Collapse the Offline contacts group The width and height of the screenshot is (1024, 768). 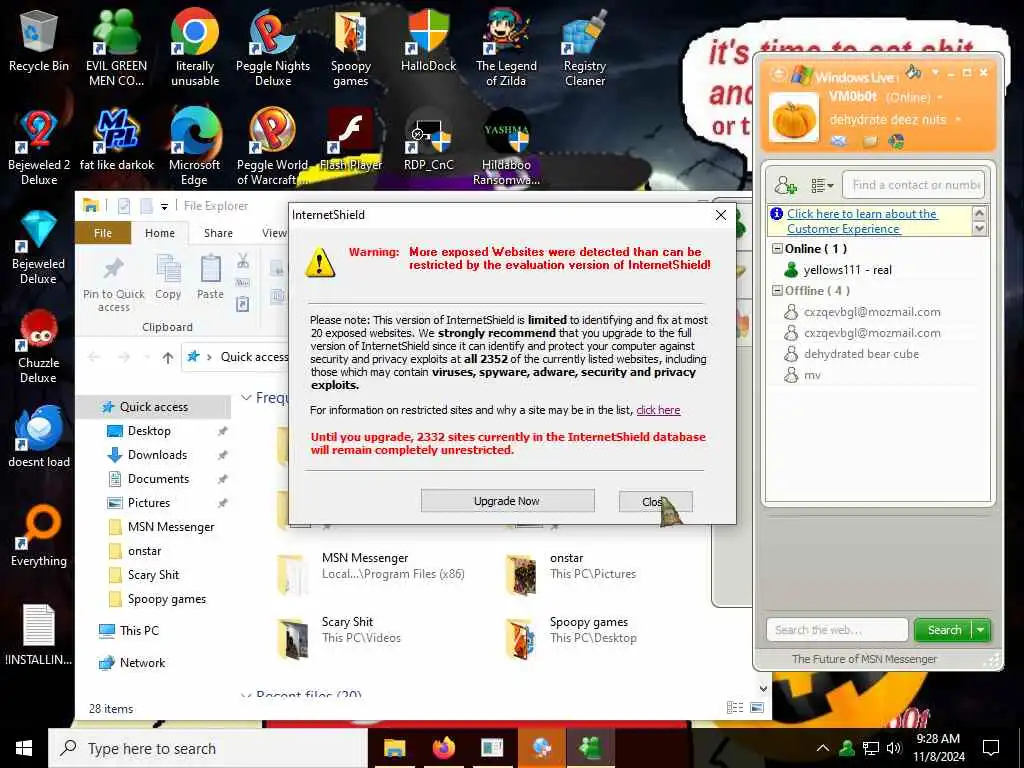[x=777, y=291]
